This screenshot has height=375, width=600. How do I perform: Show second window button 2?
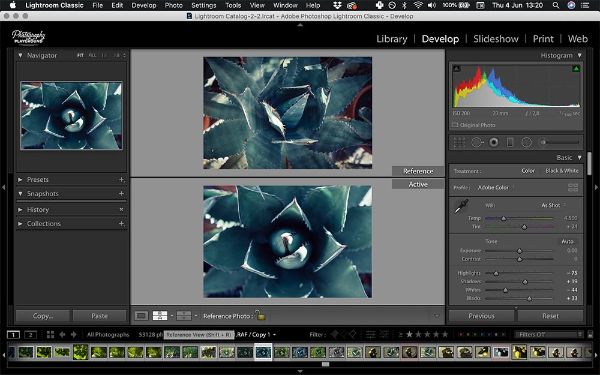tap(31, 335)
